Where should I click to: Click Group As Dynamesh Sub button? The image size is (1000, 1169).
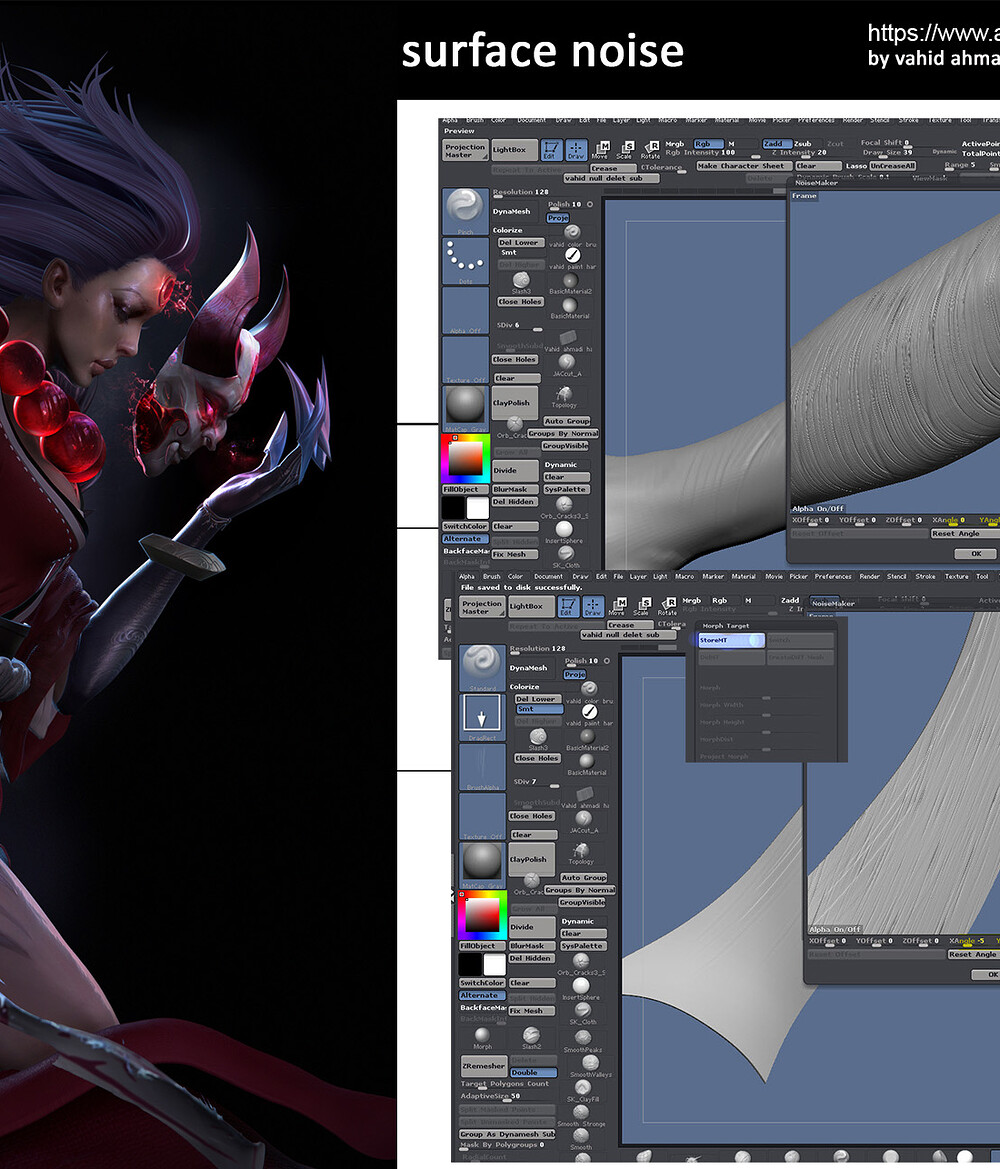pos(508,1134)
